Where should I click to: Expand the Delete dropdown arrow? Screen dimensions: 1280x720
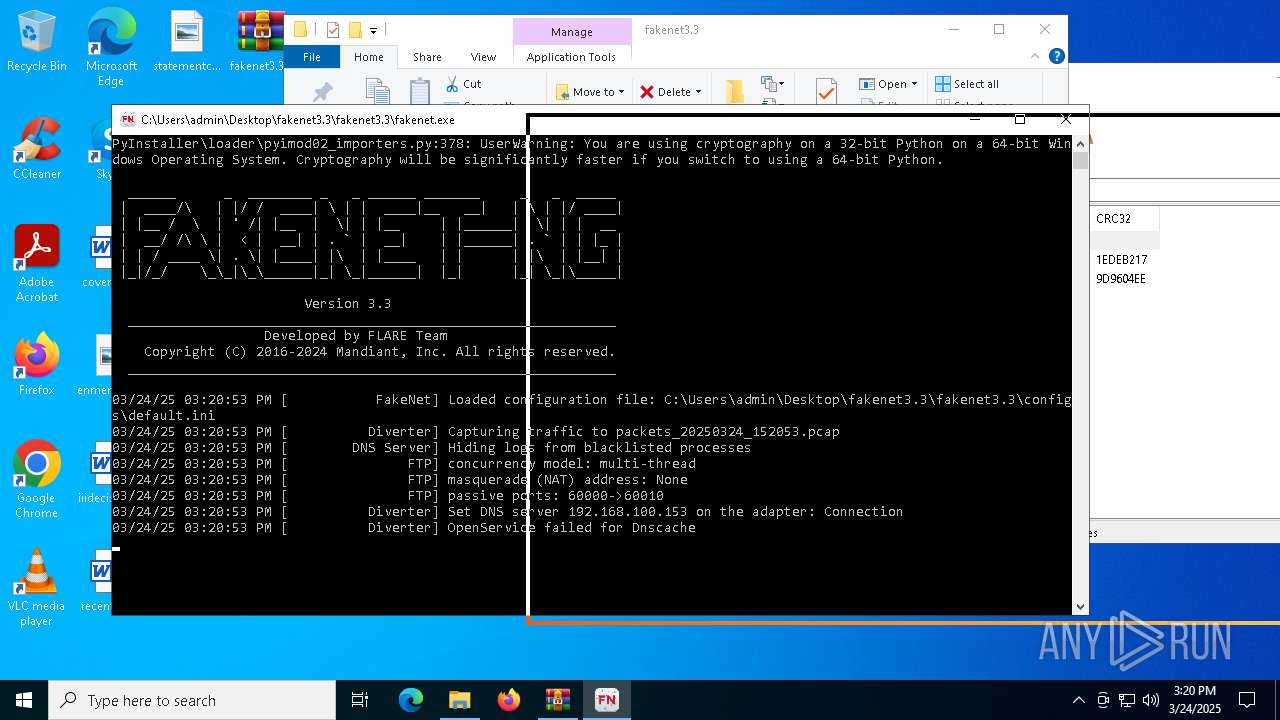pos(698,92)
